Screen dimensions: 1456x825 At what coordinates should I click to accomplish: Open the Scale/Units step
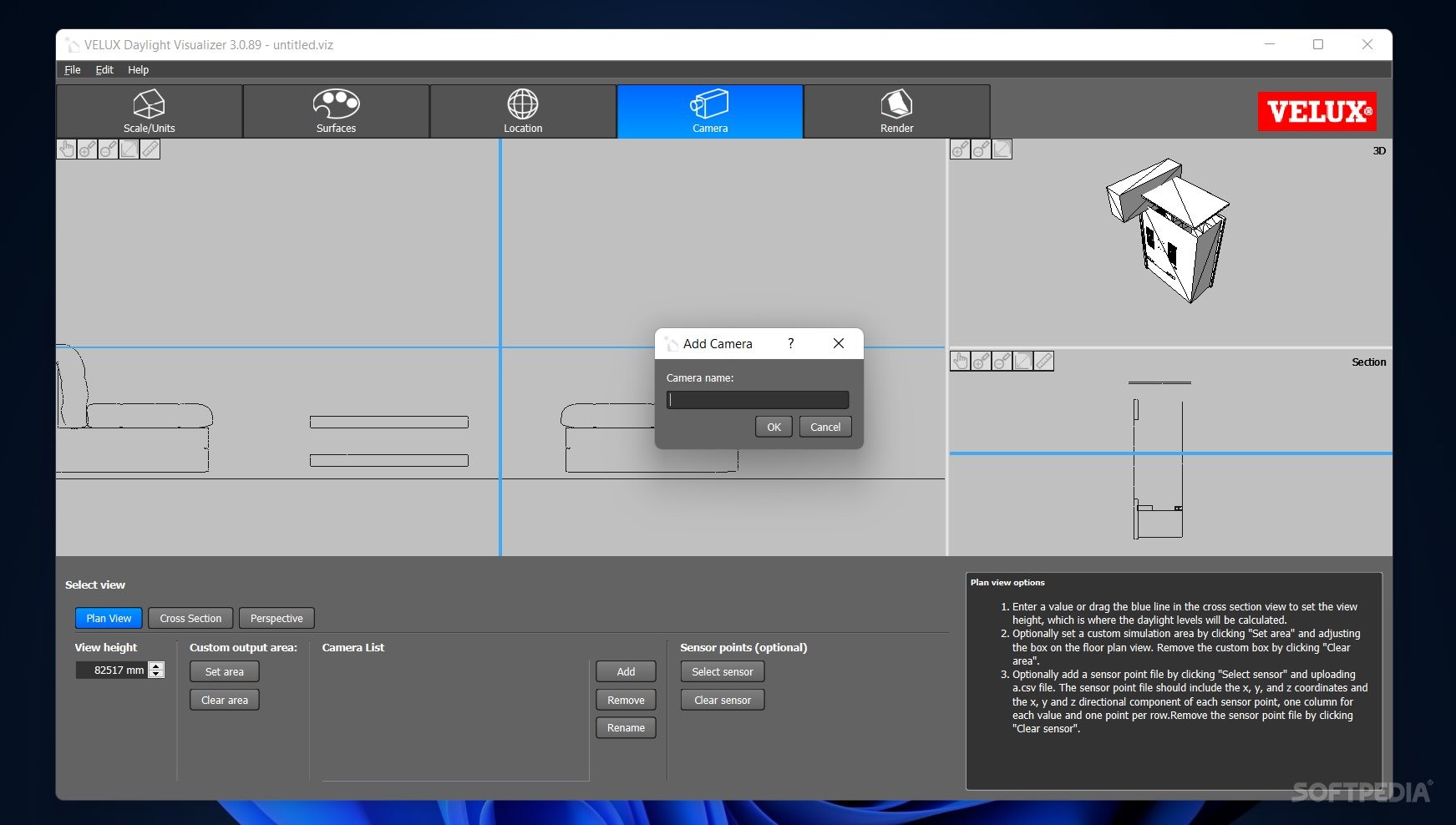point(150,111)
